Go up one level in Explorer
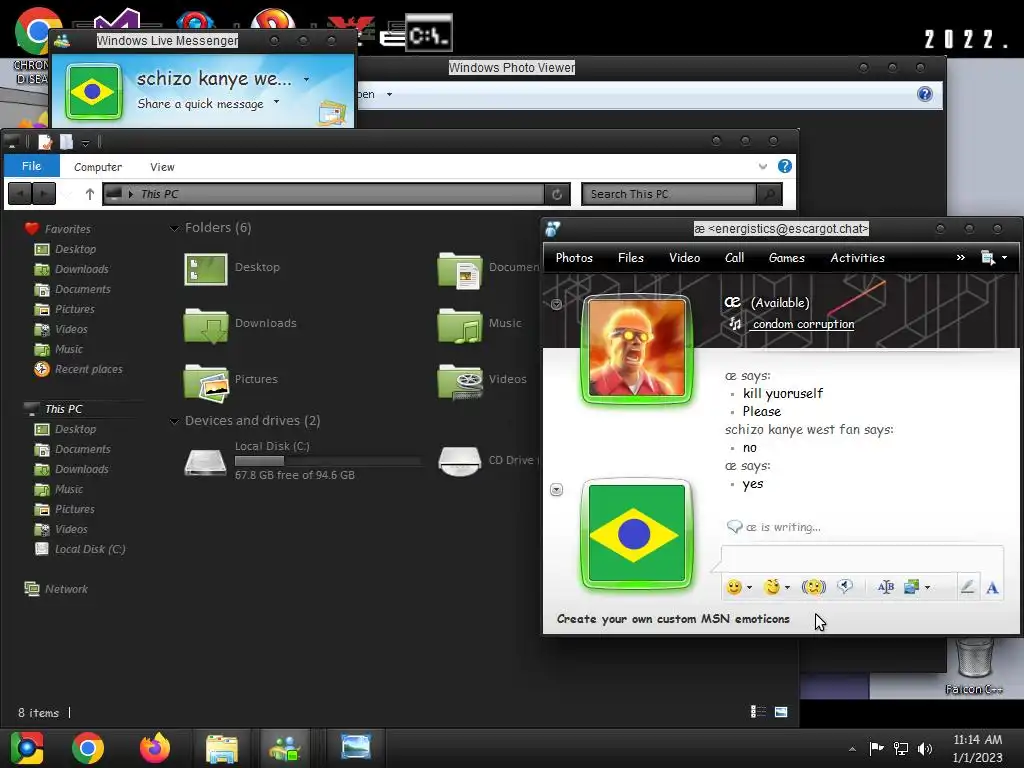 point(89,194)
